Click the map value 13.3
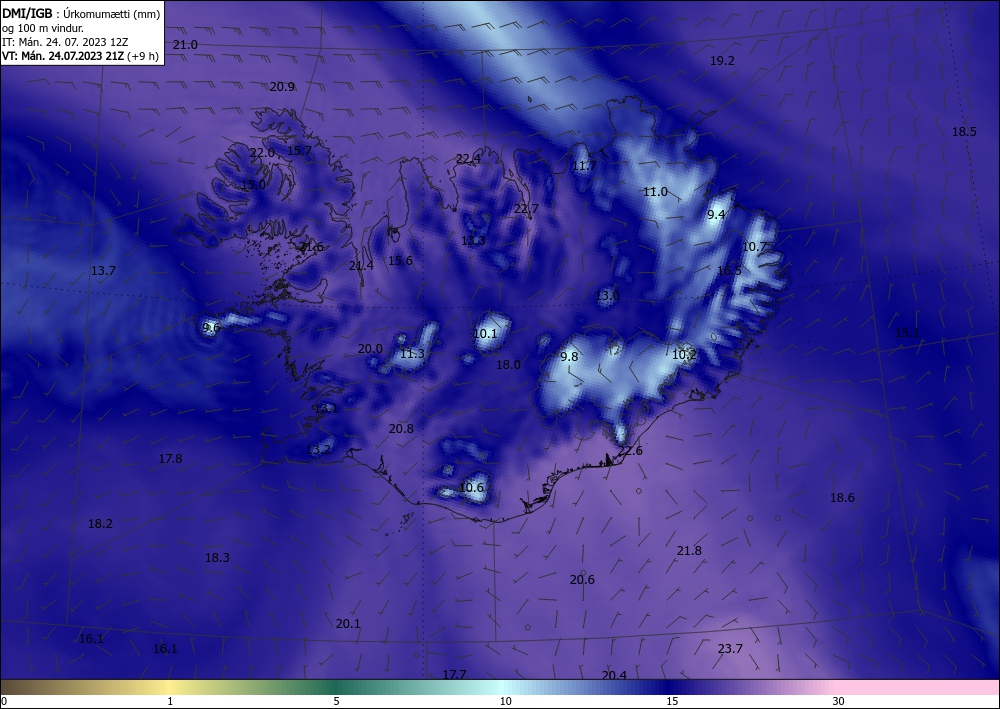This screenshot has height=709, width=1000. 473,241
